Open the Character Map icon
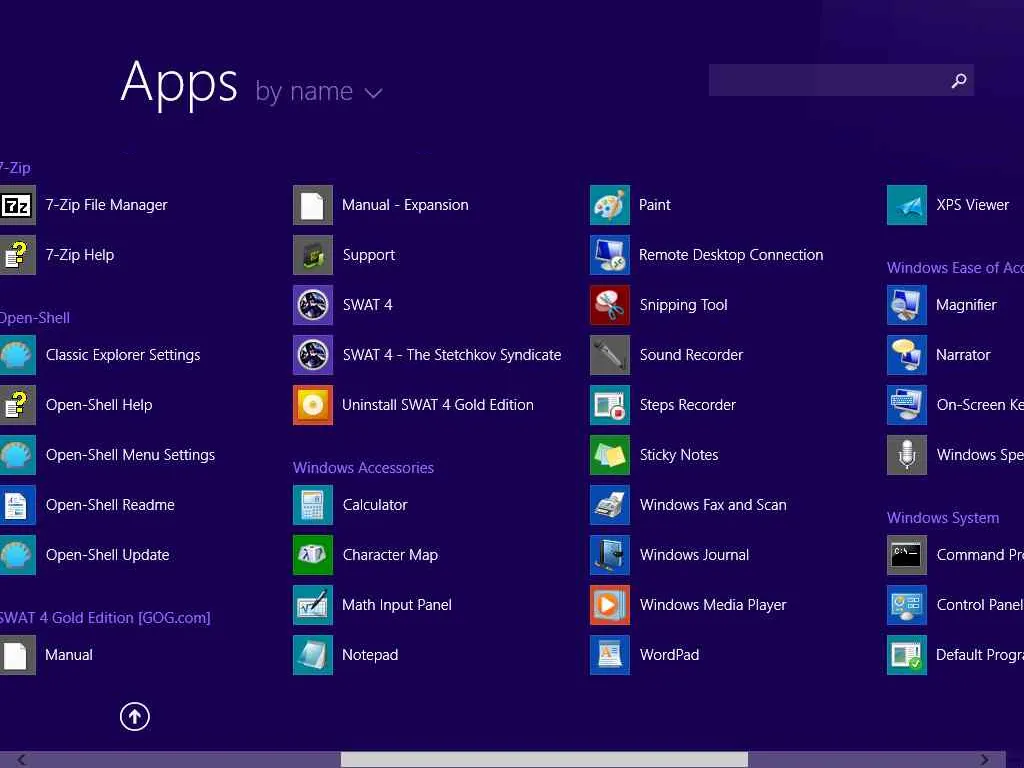The image size is (1024, 768). click(x=313, y=555)
